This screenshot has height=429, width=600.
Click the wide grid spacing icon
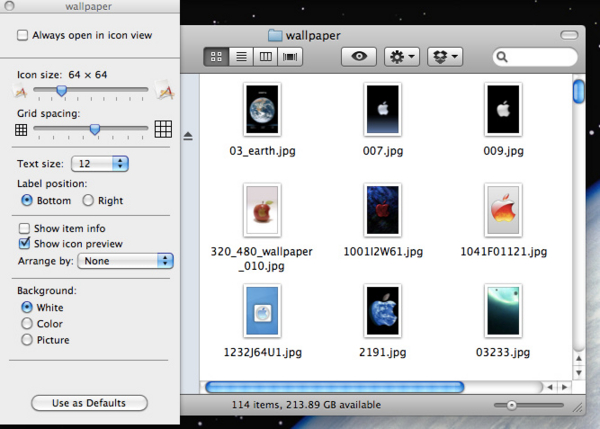click(163, 129)
